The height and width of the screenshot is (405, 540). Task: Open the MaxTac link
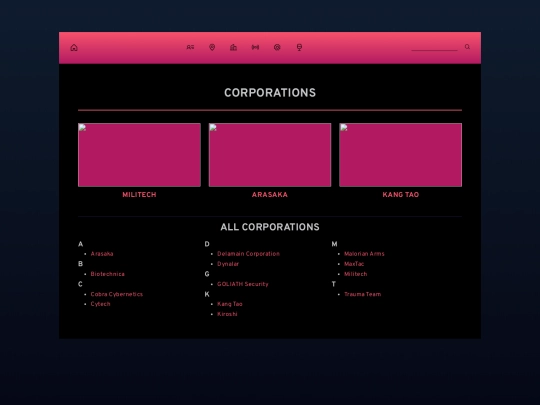(x=354, y=264)
